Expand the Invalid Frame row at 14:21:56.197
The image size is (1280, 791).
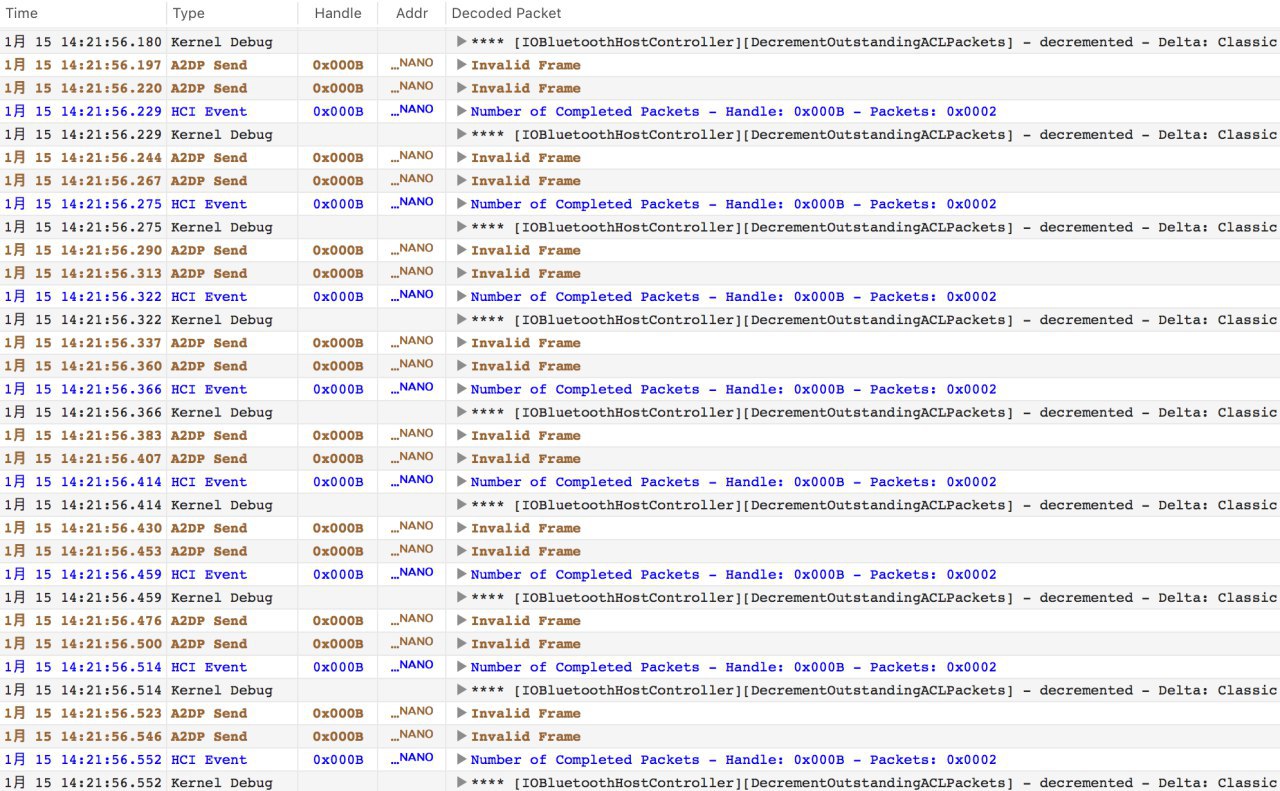point(461,65)
